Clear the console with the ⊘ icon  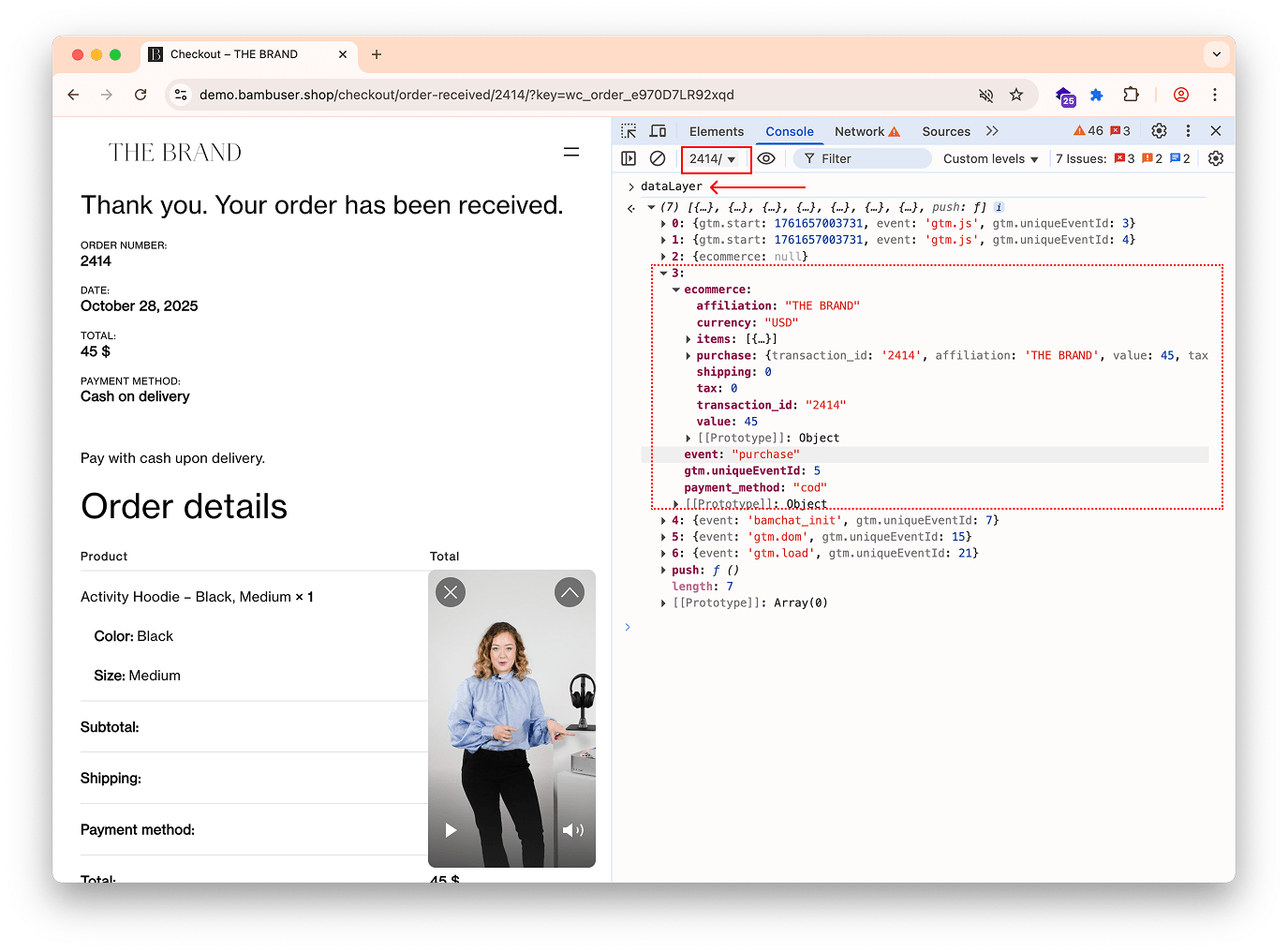point(656,157)
